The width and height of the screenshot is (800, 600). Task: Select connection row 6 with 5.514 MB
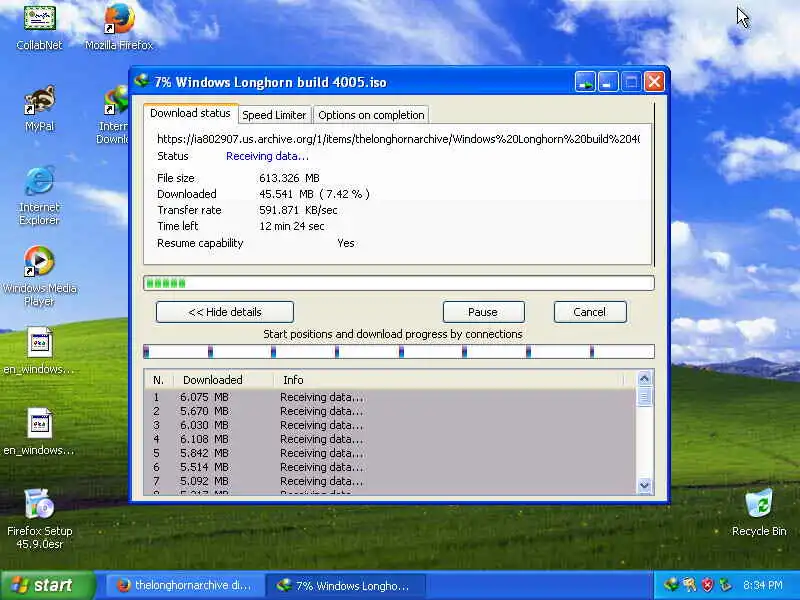click(x=390, y=467)
